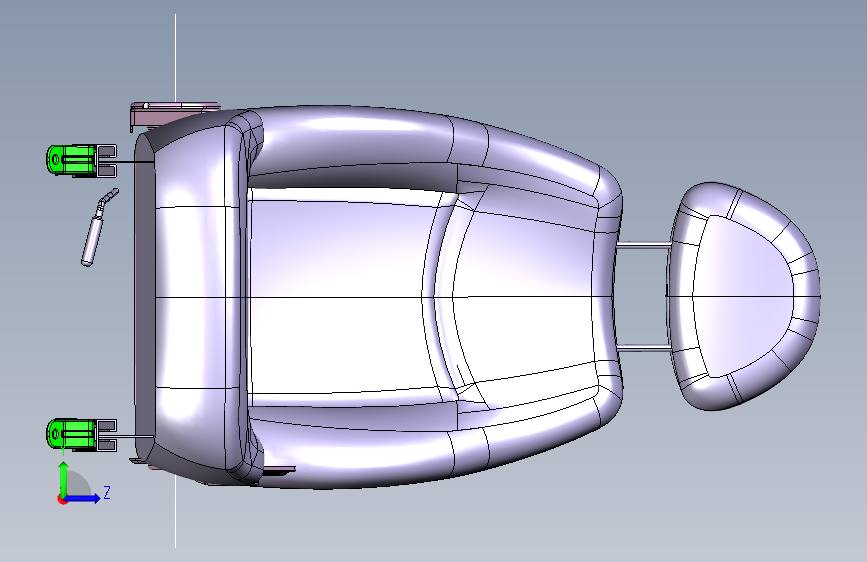Pick the gray clip beside lower green connector
The height and width of the screenshot is (562, 867).
click(x=107, y=434)
